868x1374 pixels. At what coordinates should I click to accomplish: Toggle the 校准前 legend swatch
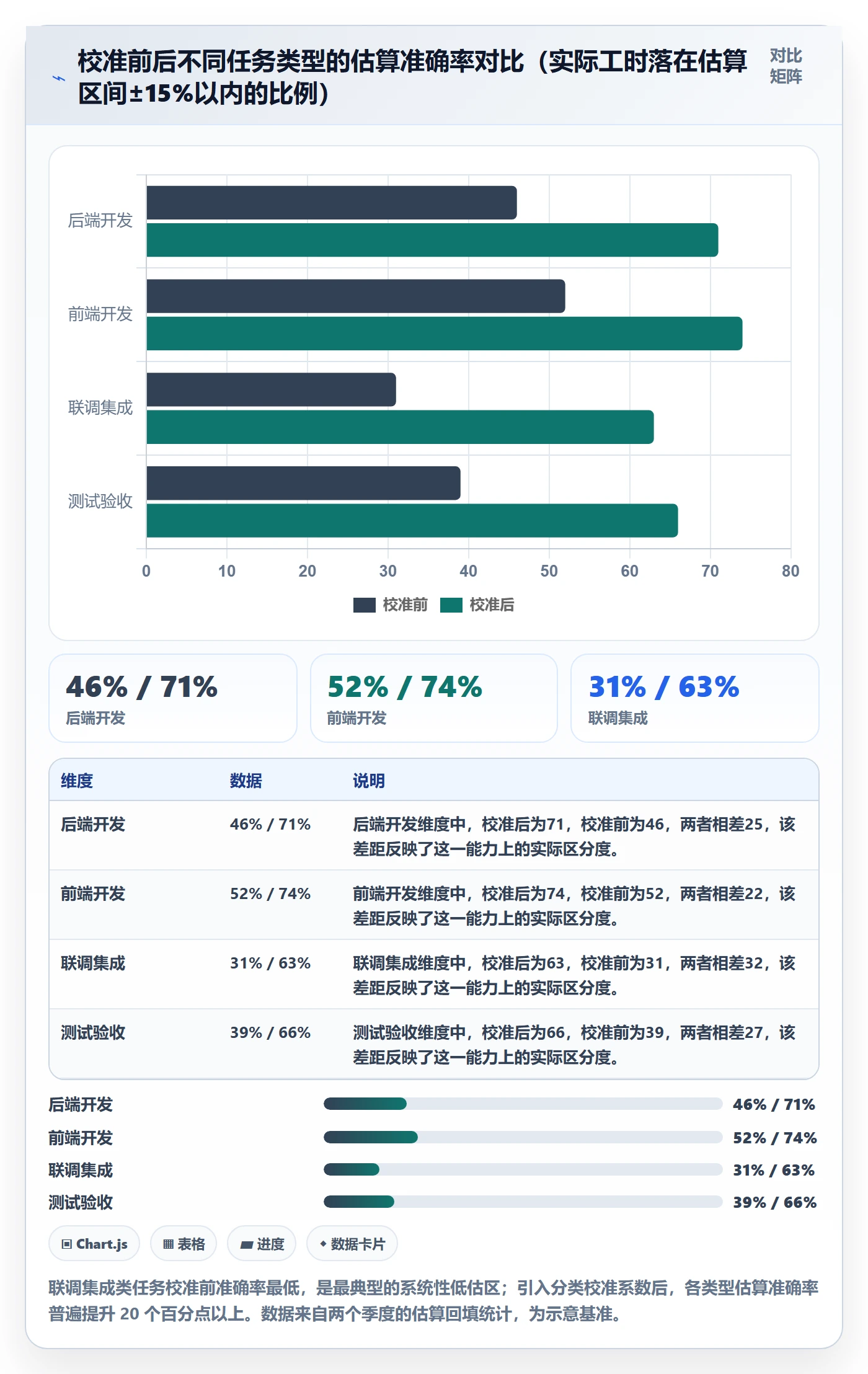tap(365, 605)
